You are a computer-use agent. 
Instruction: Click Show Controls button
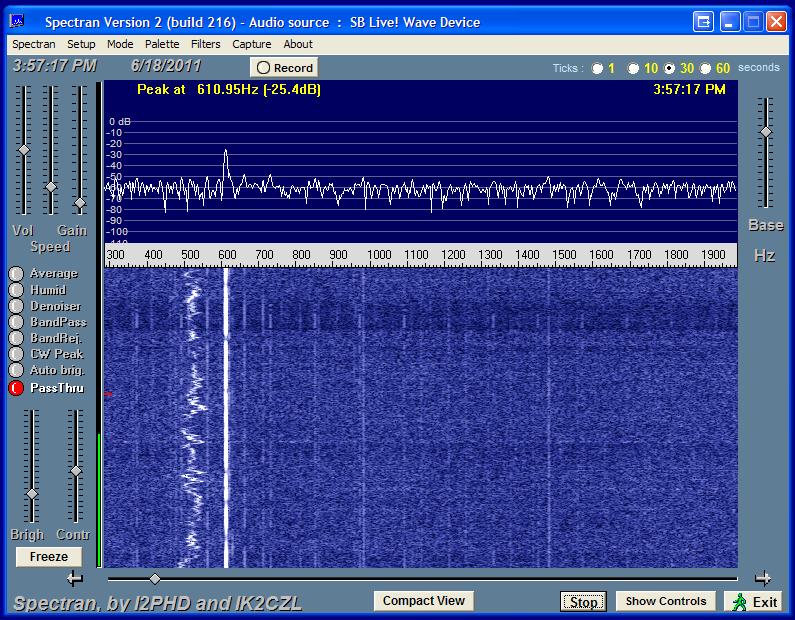click(x=666, y=601)
